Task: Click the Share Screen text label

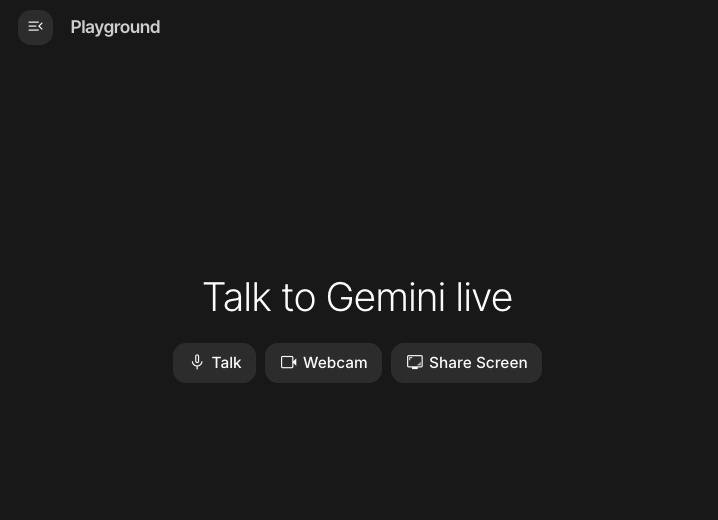Action: (478, 363)
